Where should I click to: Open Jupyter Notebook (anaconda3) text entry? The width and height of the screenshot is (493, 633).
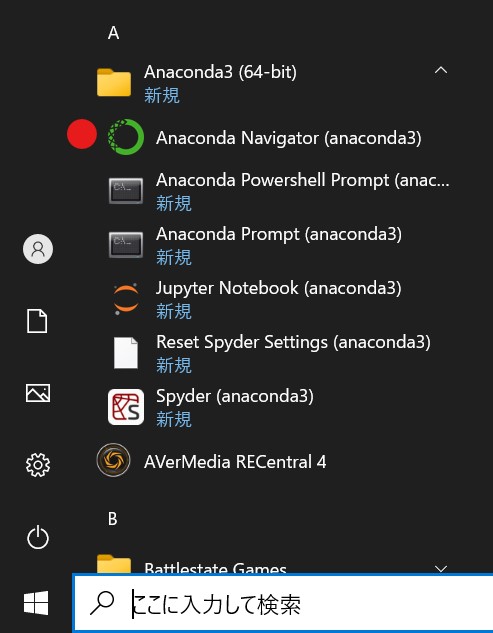pos(279,288)
